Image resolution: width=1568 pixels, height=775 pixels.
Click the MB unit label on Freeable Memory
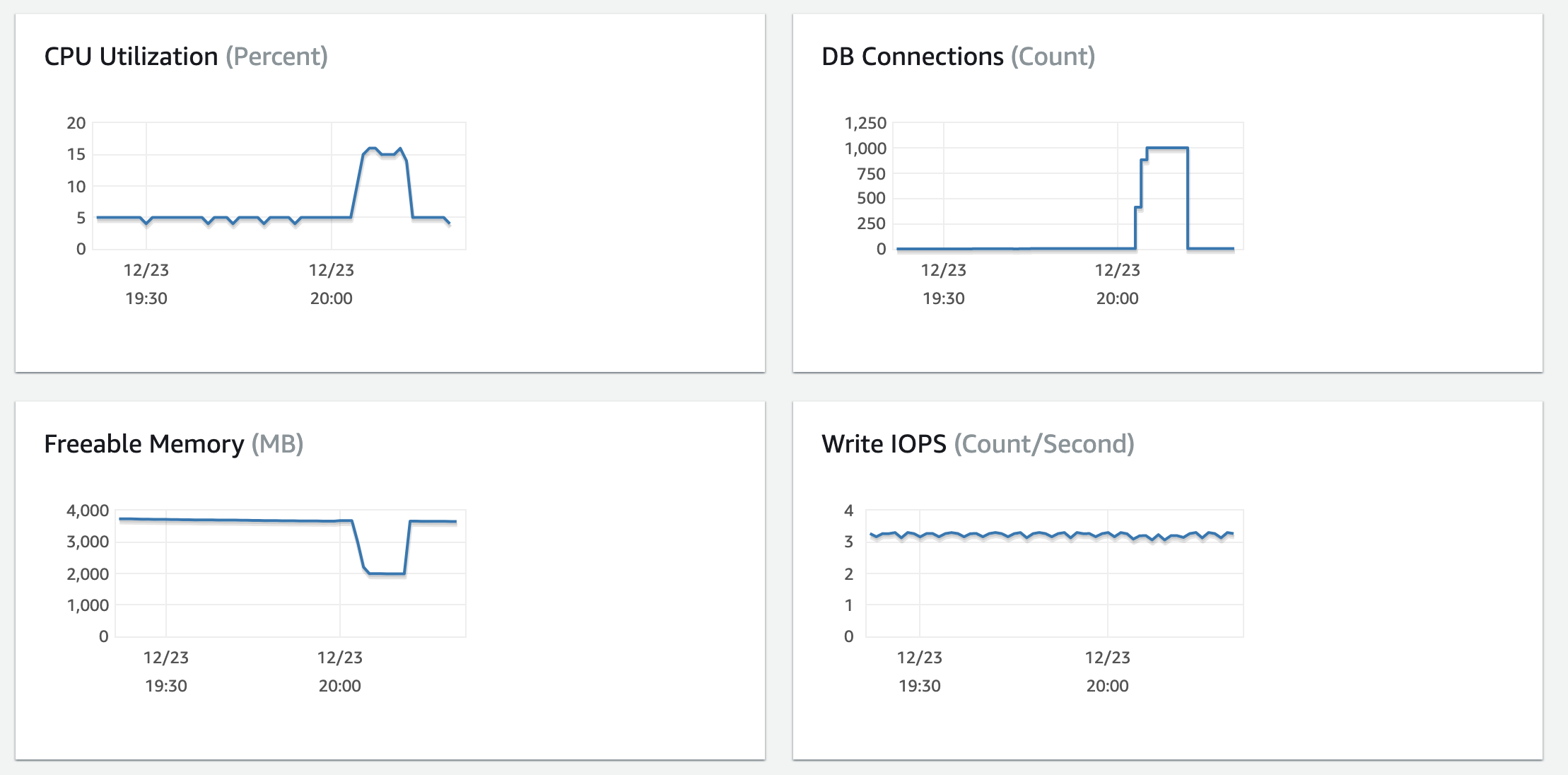click(x=278, y=444)
